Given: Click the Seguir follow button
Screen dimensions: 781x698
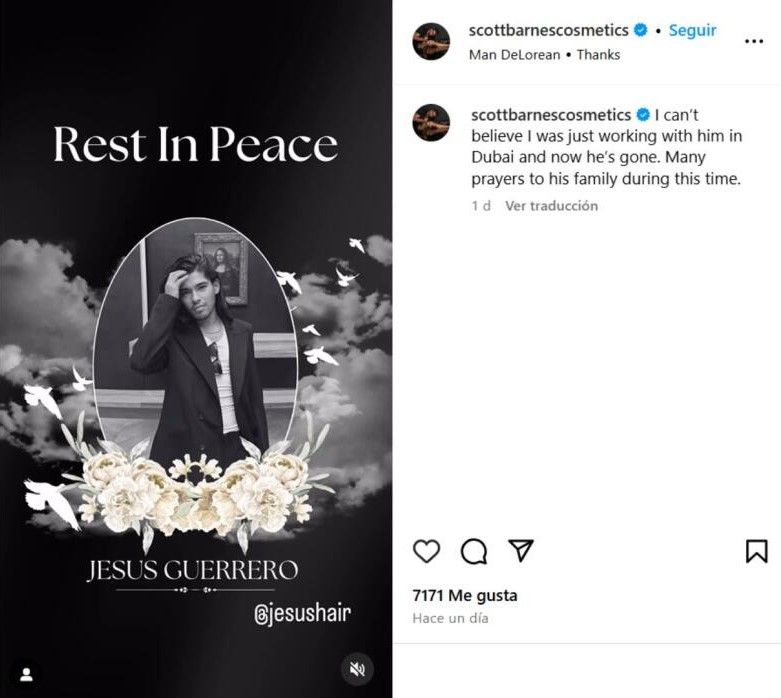Looking at the screenshot, I should click(692, 30).
